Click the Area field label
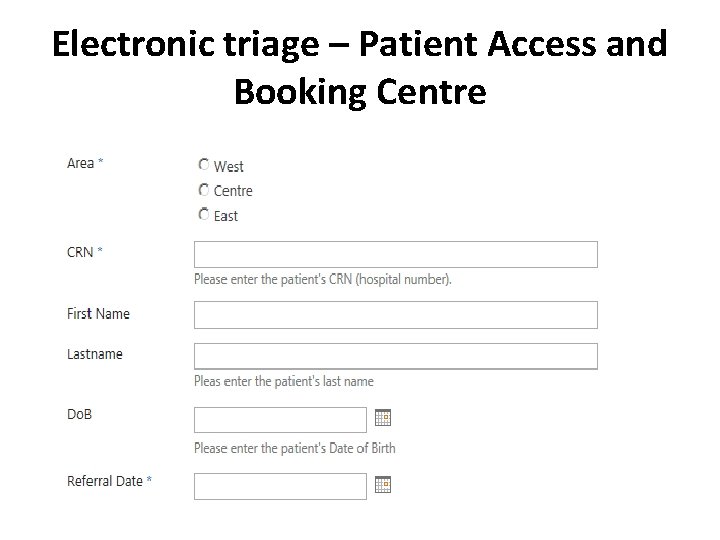The width and height of the screenshot is (720, 540). click(x=81, y=163)
